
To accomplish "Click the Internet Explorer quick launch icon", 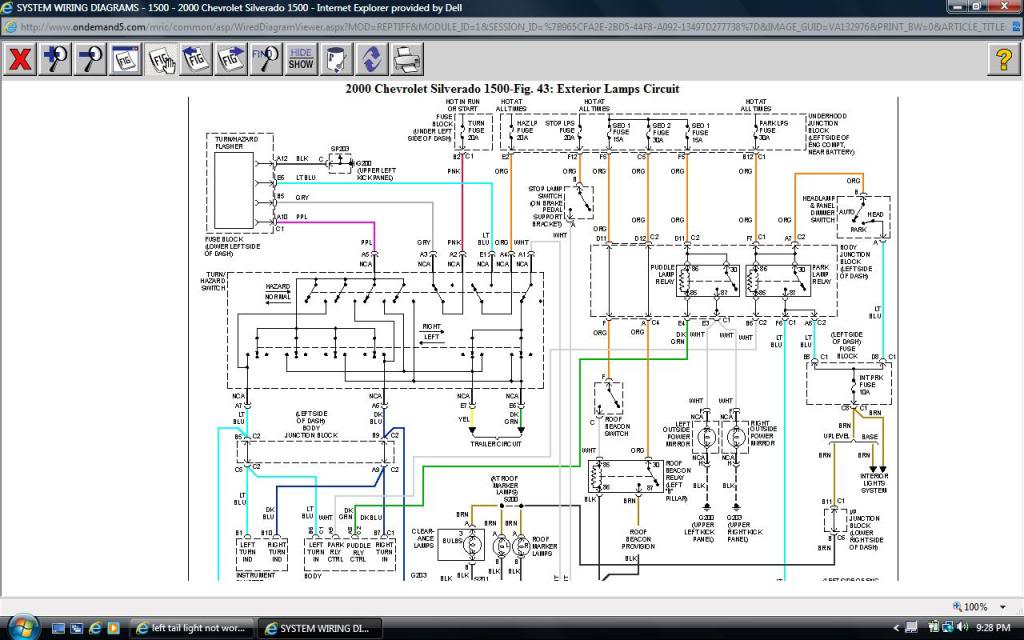I will coord(95,628).
